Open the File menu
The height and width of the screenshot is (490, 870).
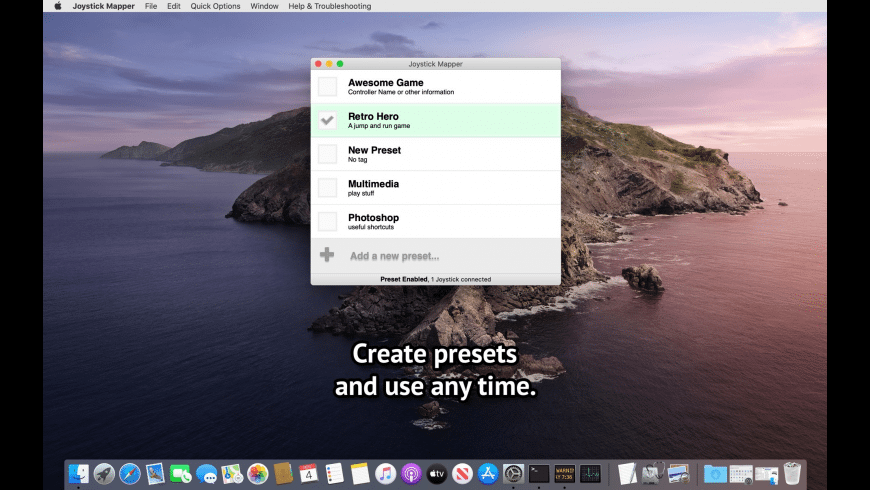coord(151,6)
